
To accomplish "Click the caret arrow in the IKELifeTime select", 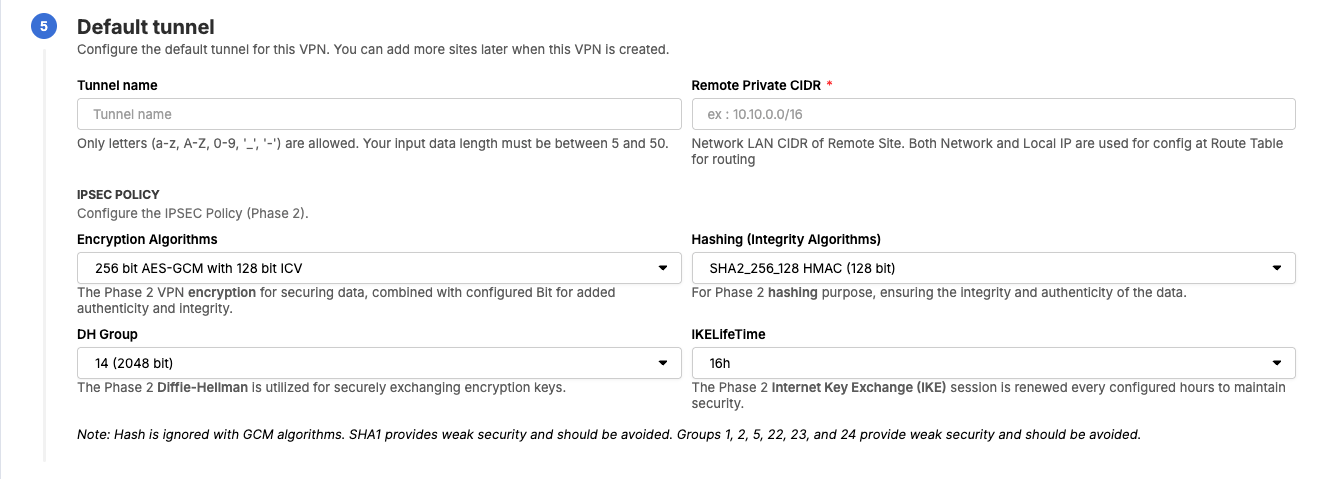I will pyautogui.click(x=1277, y=363).
